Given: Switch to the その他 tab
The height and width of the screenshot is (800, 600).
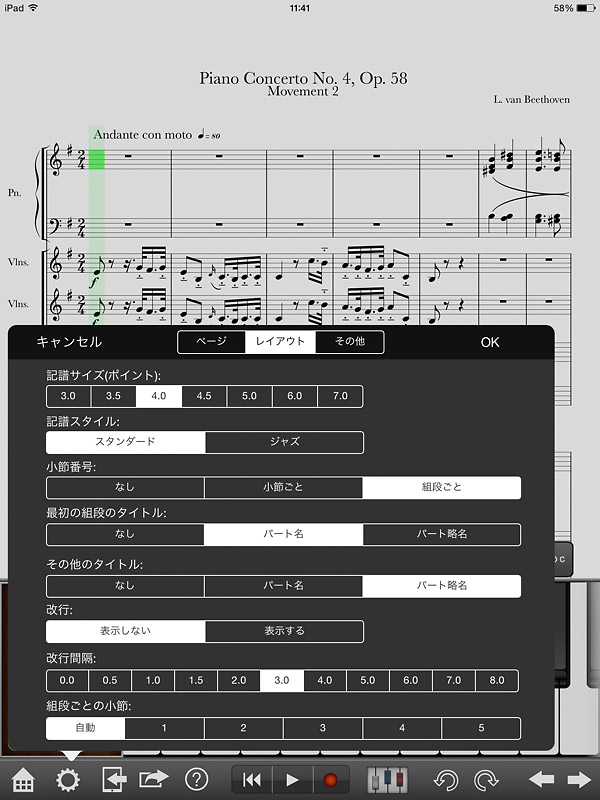Looking at the screenshot, I should (x=349, y=342).
